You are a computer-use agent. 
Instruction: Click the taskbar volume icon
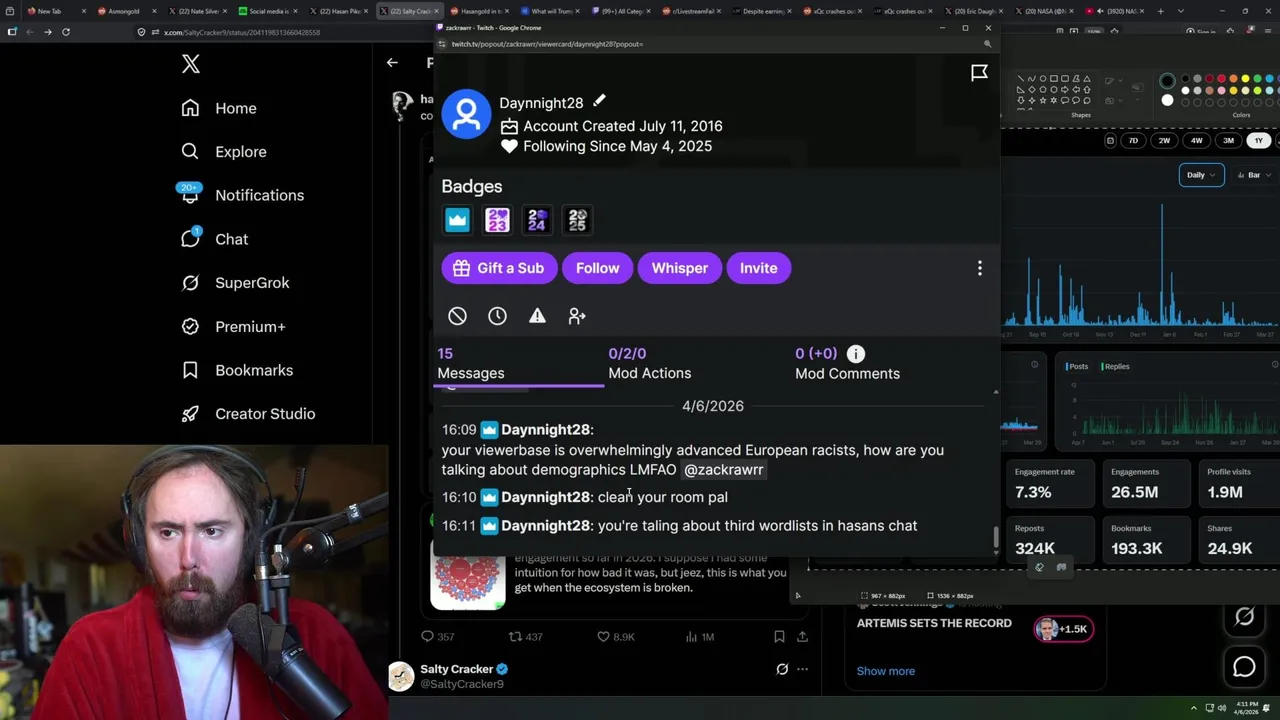(1220, 708)
